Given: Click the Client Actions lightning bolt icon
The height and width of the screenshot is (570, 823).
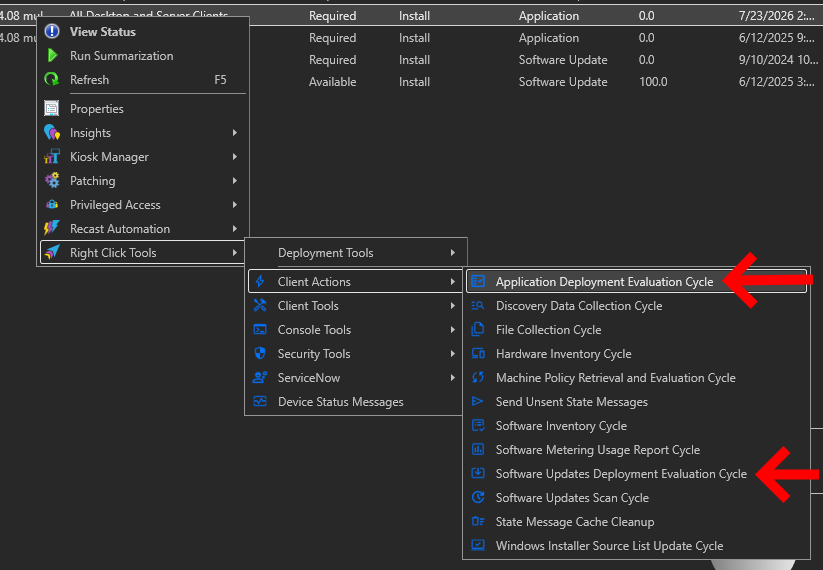Looking at the screenshot, I should coord(260,281).
